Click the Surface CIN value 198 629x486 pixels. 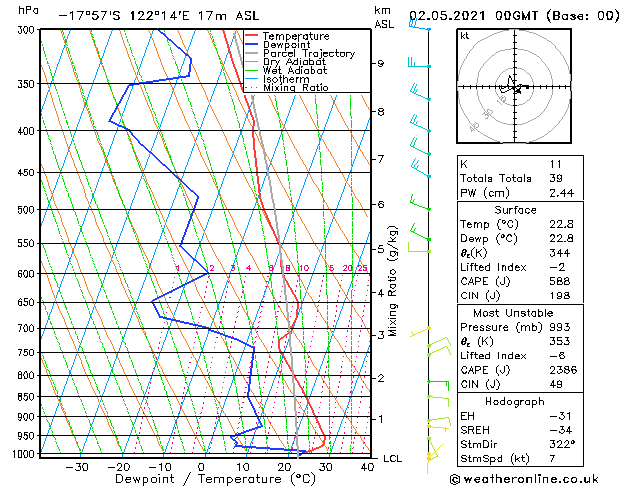coord(560,296)
